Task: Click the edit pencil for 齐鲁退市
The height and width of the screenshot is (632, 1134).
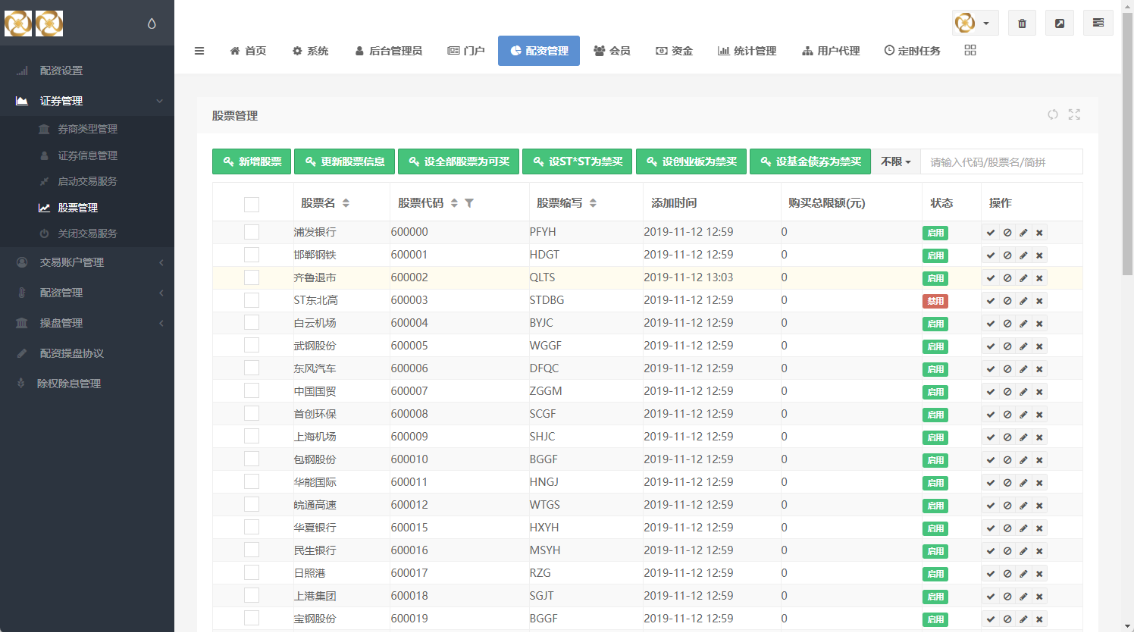Action: [1023, 278]
